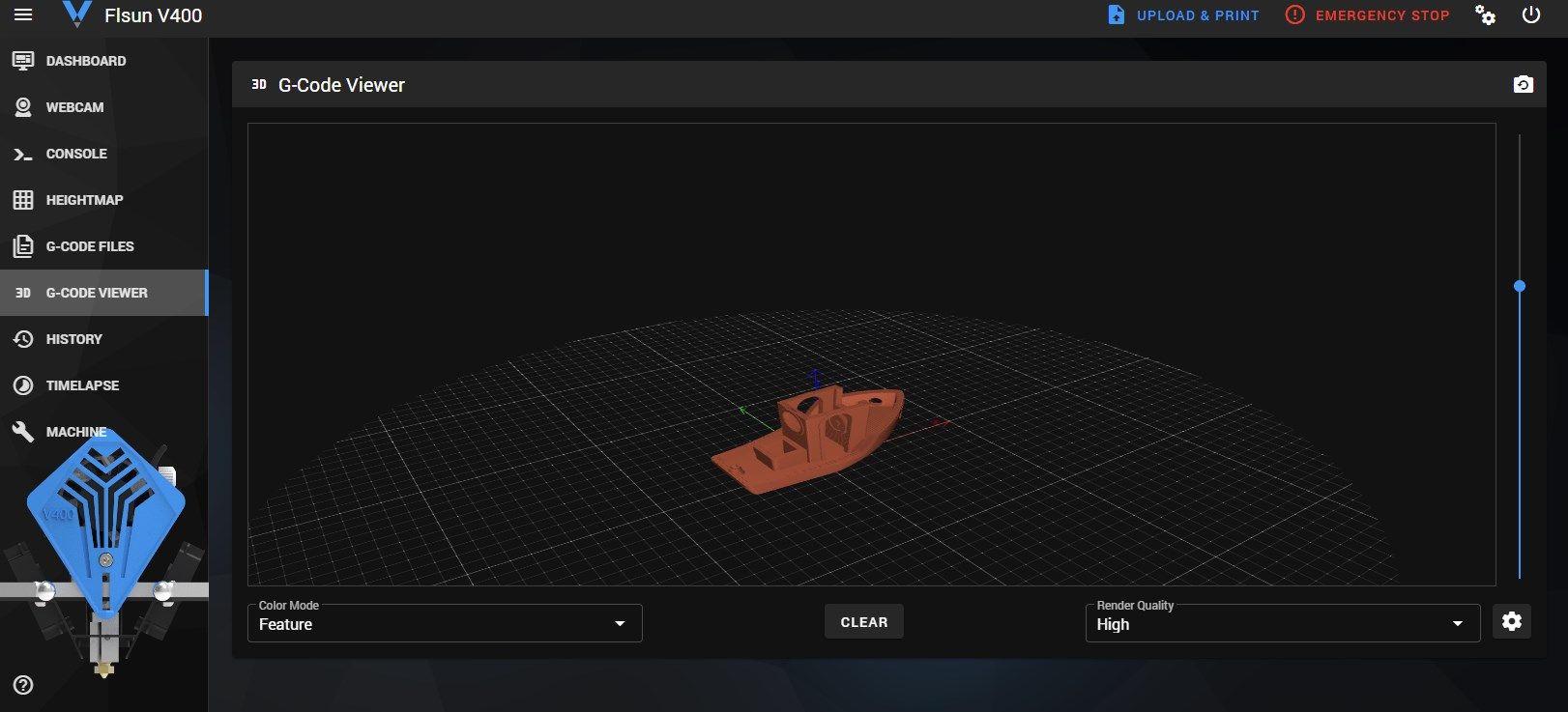Click the vertical layer slider track
The height and width of the screenshot is (712, 1568).
tap(1520, 356)
